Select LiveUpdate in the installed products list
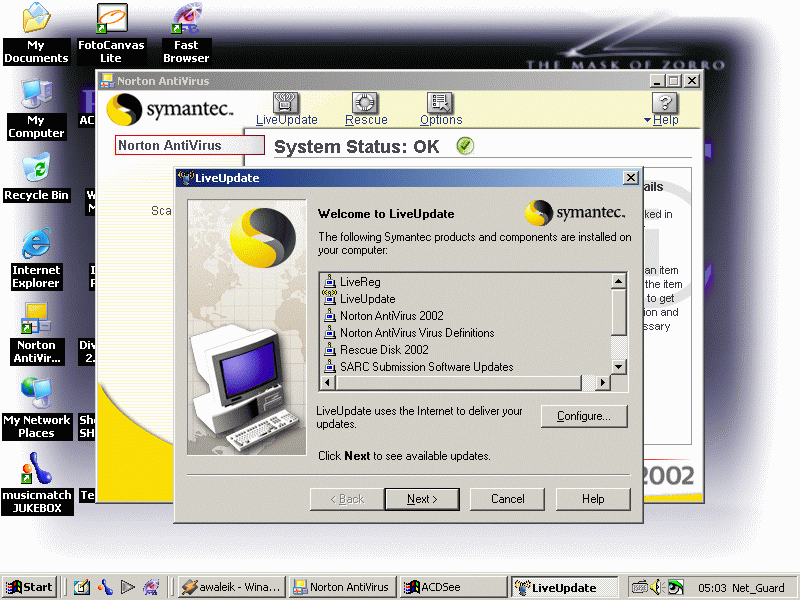Image resolution: width=800 pixels, height=600 pixels. [359, 298]
